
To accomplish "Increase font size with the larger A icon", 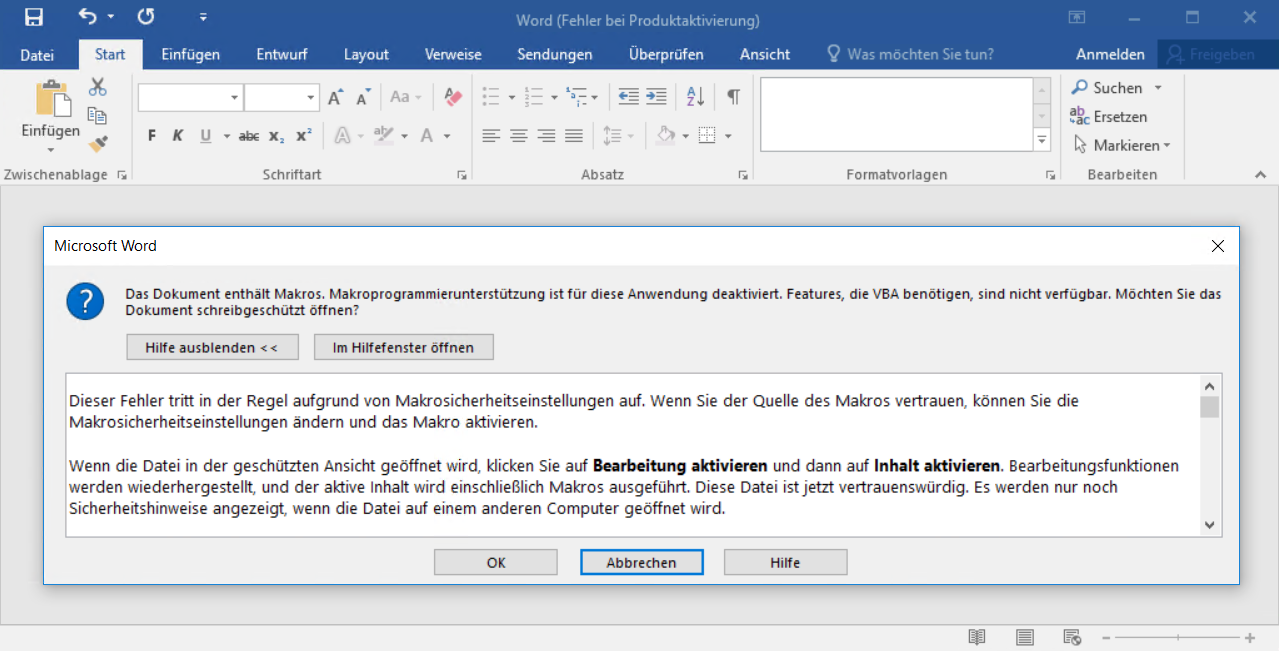I will tap(336, 97).
